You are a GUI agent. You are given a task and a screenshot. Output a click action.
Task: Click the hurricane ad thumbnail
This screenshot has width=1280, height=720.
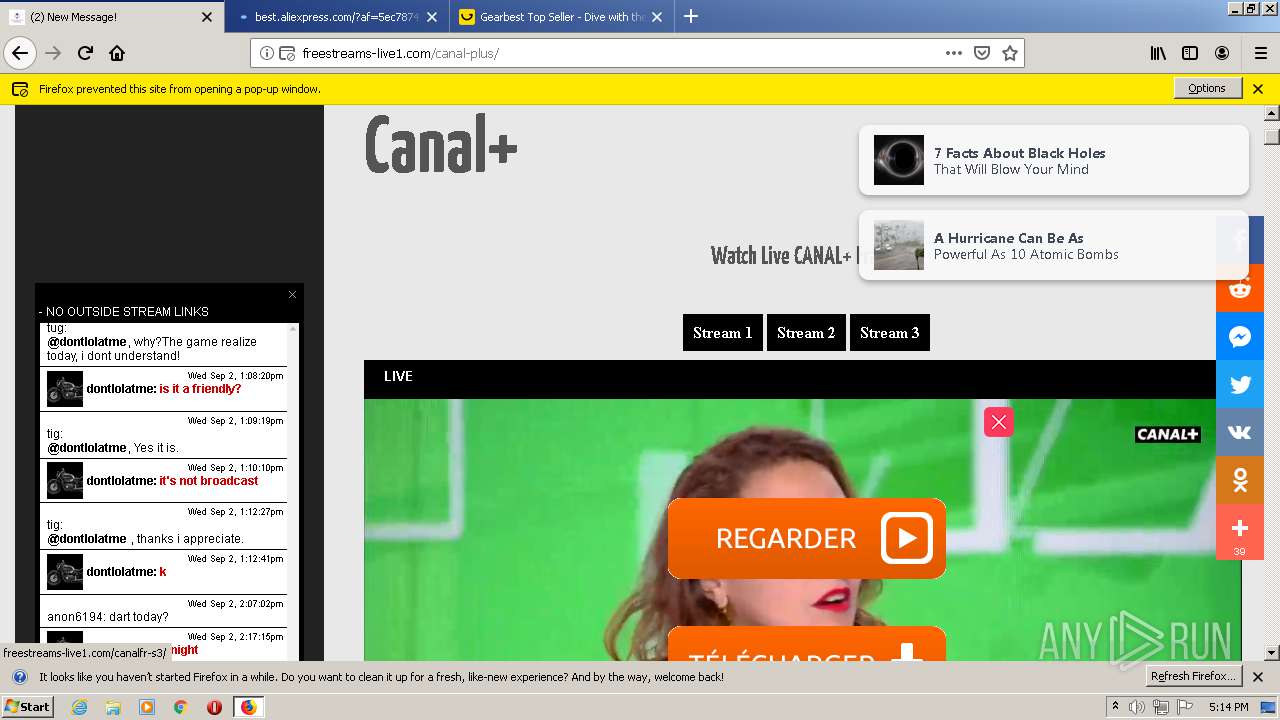pos(899,245)
